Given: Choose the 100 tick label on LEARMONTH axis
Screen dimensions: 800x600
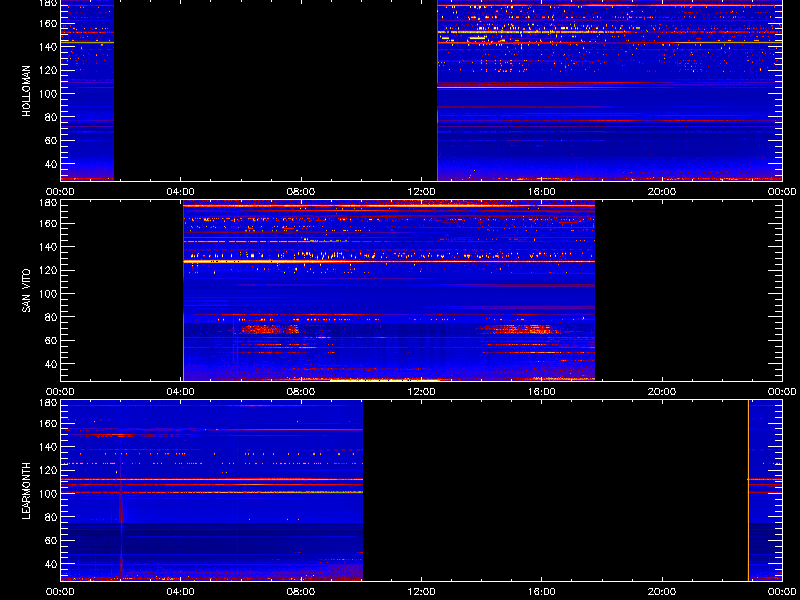Looking at the screenshot, I should coord(50,493).
